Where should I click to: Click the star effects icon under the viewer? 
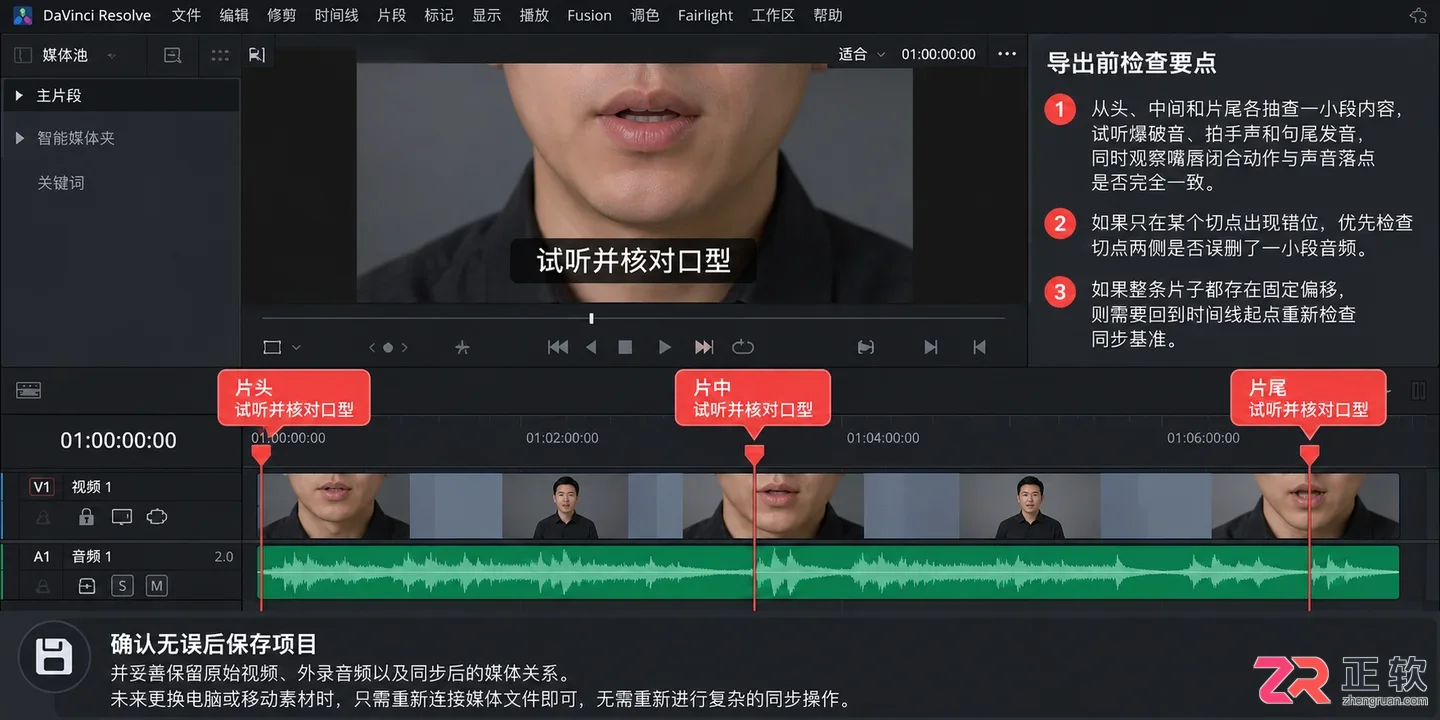[x=462, y=347]
